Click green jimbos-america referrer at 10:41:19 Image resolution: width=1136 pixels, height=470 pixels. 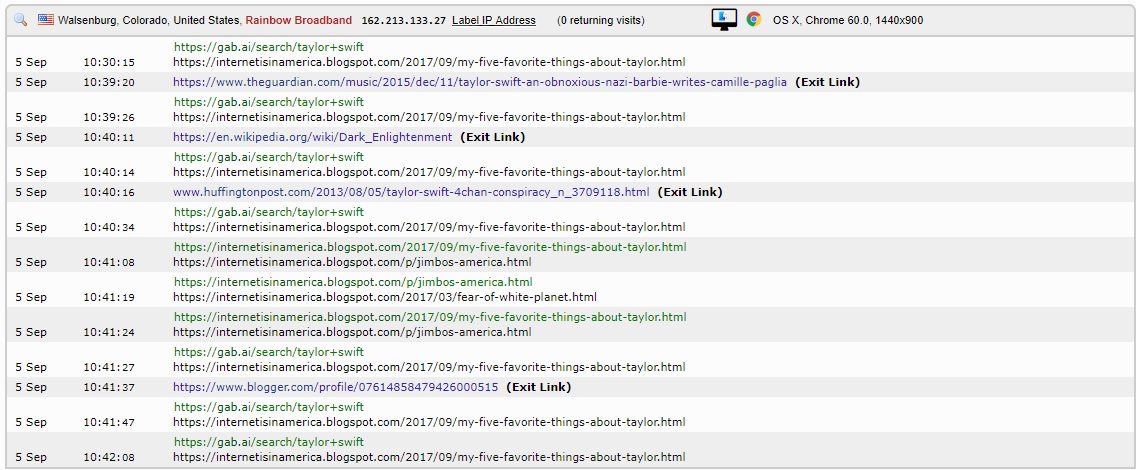click(353, 282)
